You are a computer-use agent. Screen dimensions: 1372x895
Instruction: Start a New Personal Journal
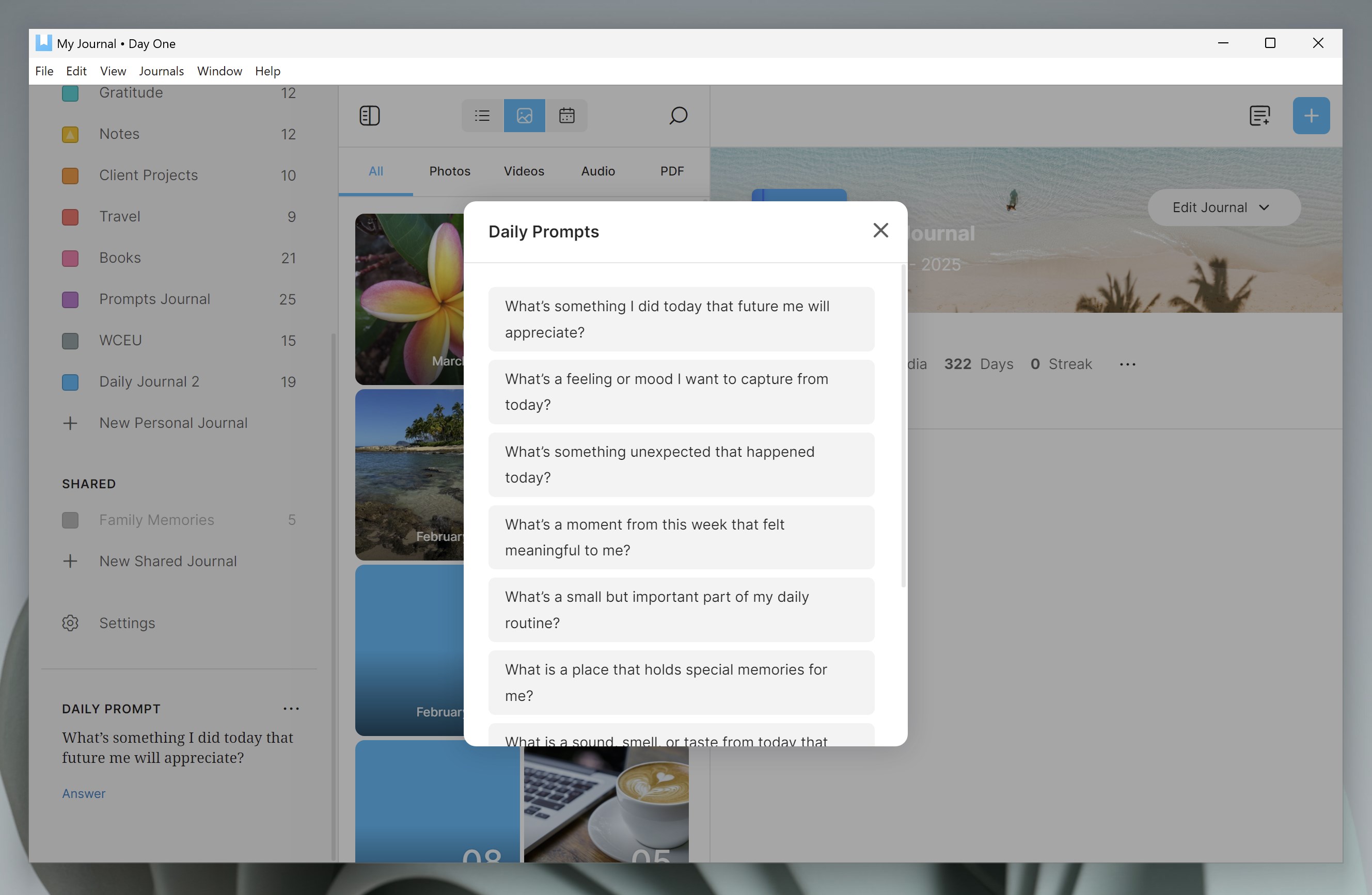174,422
